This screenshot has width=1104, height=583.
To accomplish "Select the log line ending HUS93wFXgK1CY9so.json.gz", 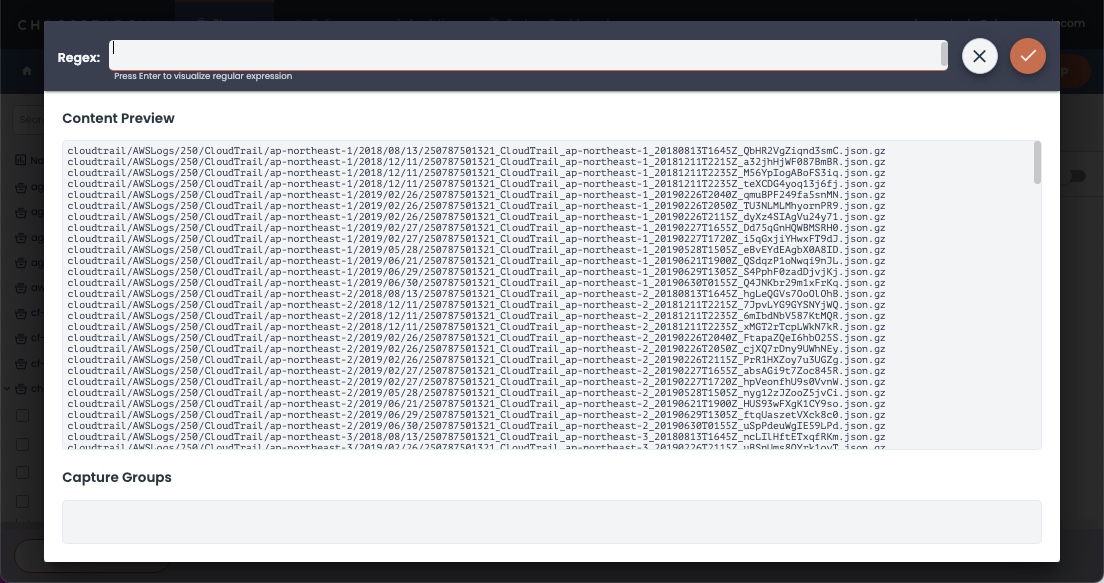I will point(476,404).
